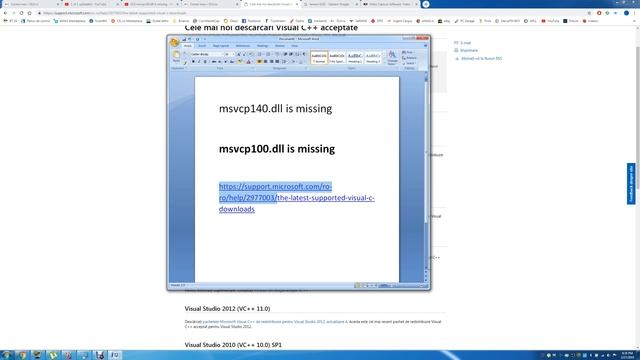Image resolution: width=640 pixels, height=360 pixels.
Task: Open Customize Quick Access Toolbar dropdown
Action: (204, 39)
